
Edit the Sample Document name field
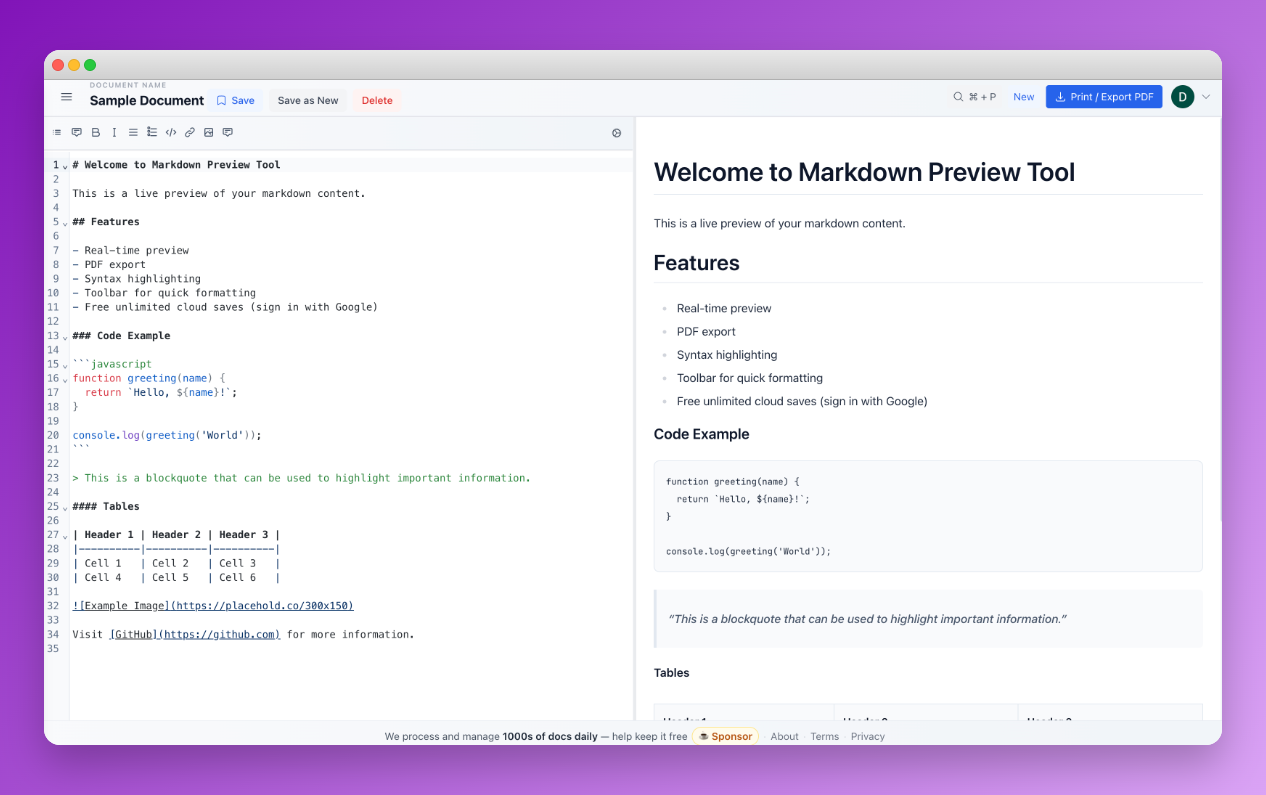point(147,100)
